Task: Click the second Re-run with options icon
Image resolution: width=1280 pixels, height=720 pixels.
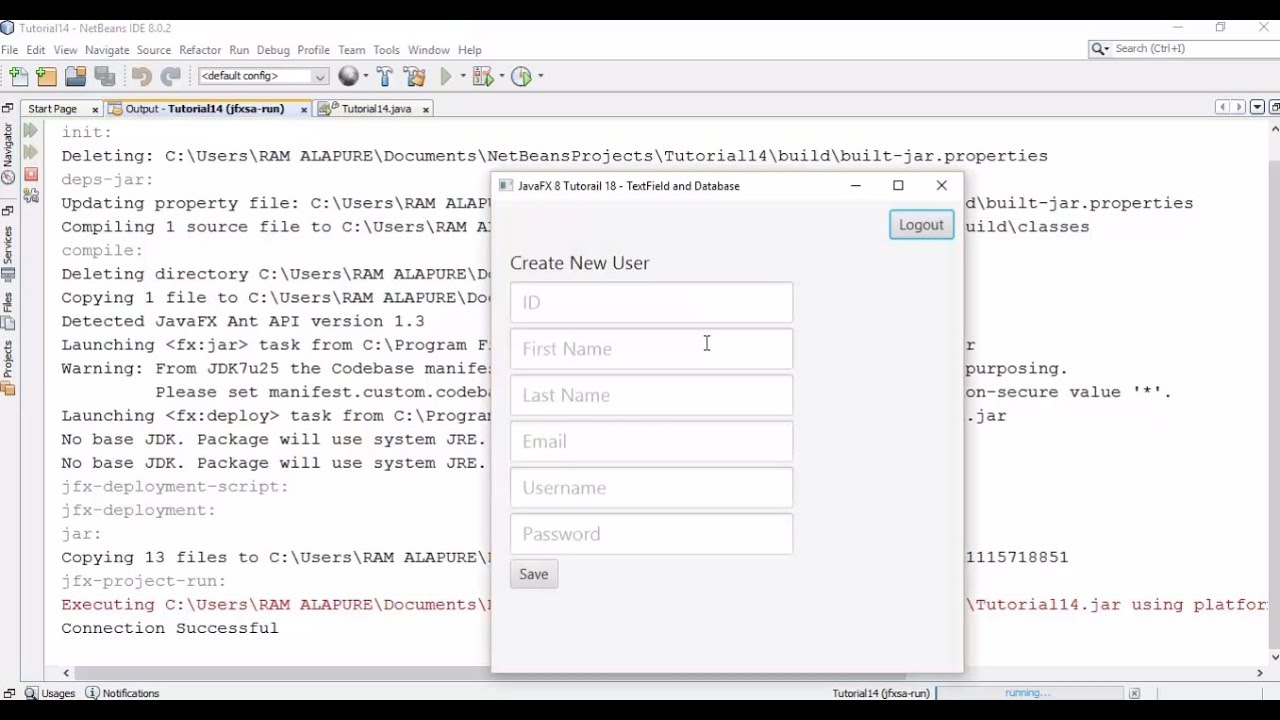Action: (31, 152)
